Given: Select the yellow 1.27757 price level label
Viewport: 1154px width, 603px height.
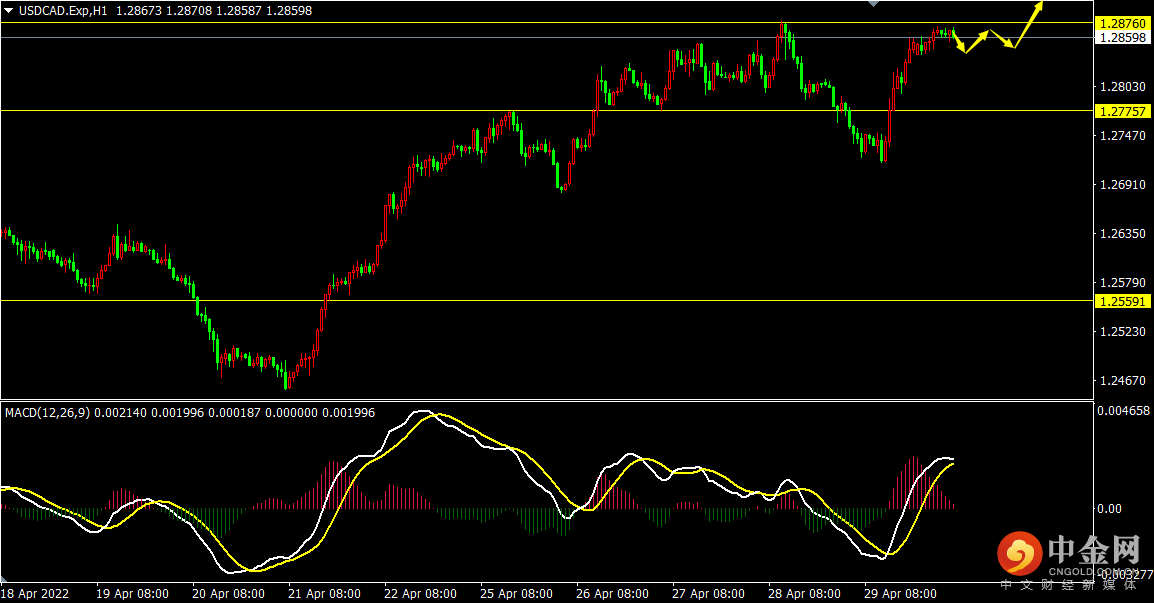Looking at the screenshot, I should [1122, 111].
